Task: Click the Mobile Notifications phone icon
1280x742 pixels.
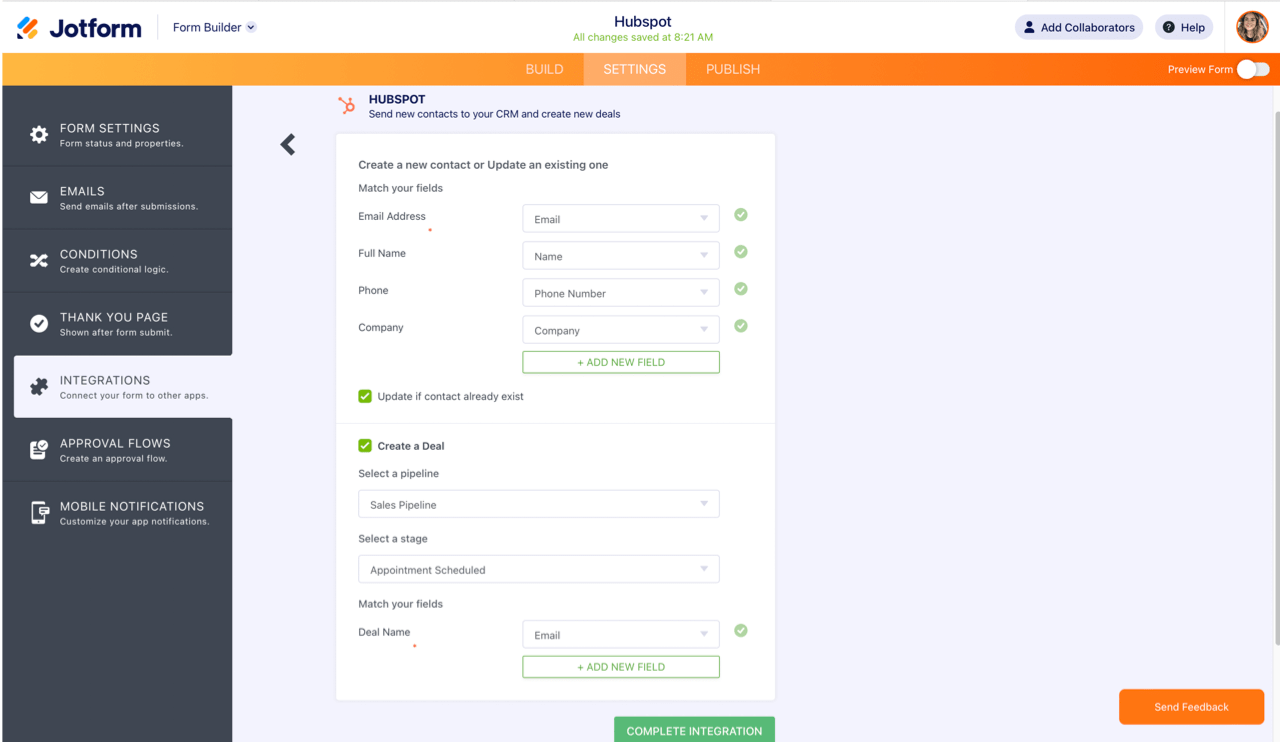Action: (39, 513)
